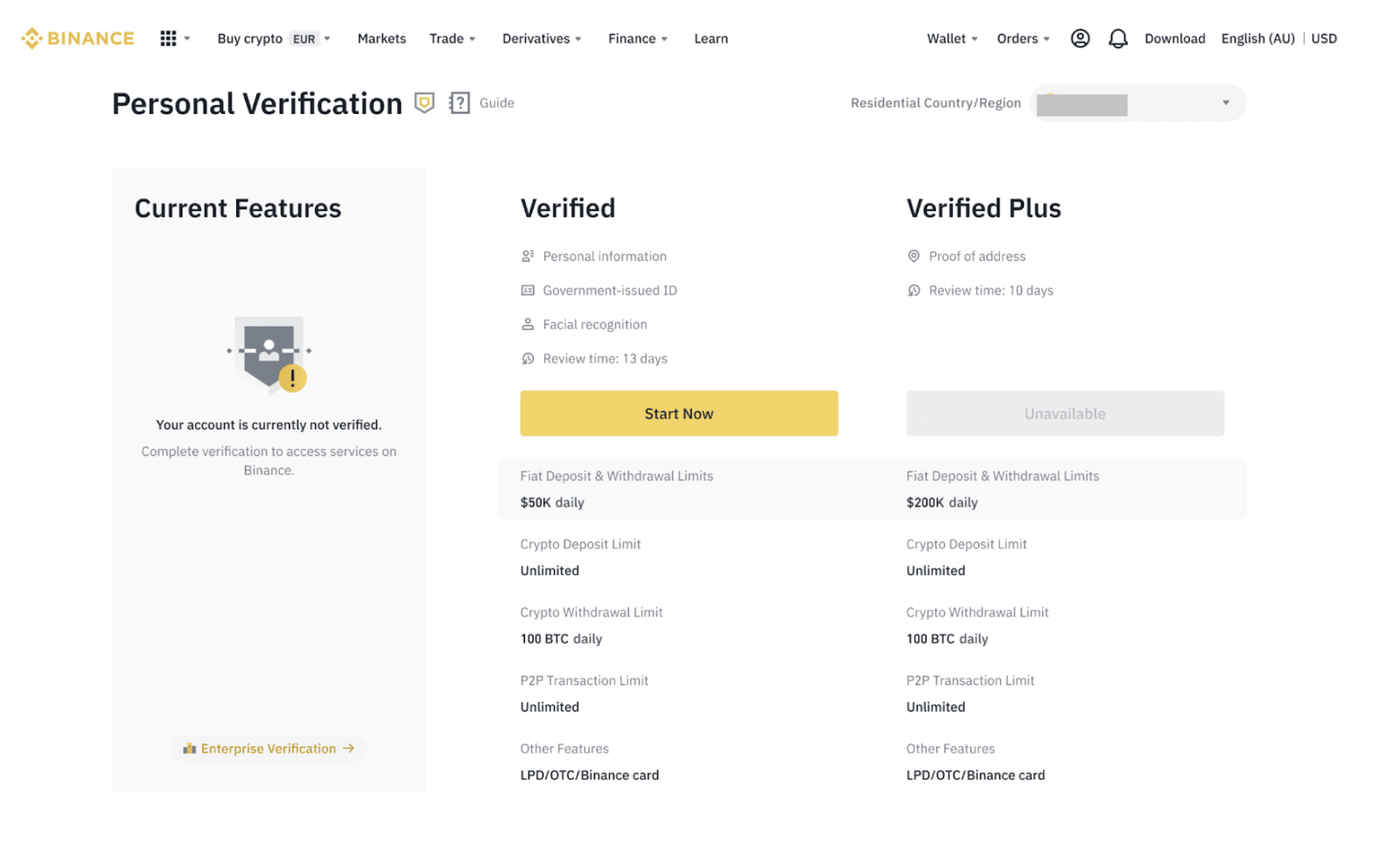
Task: Open the apps grid icon beside the logo
Action: tap(168, 38)
